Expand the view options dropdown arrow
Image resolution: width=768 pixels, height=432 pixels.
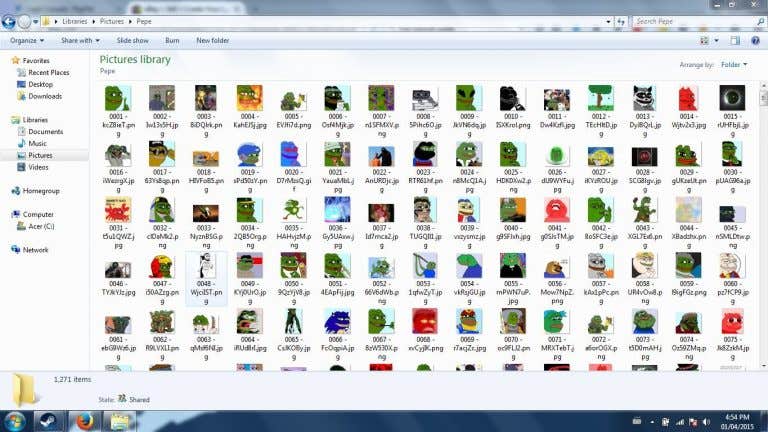pos(716,41)
